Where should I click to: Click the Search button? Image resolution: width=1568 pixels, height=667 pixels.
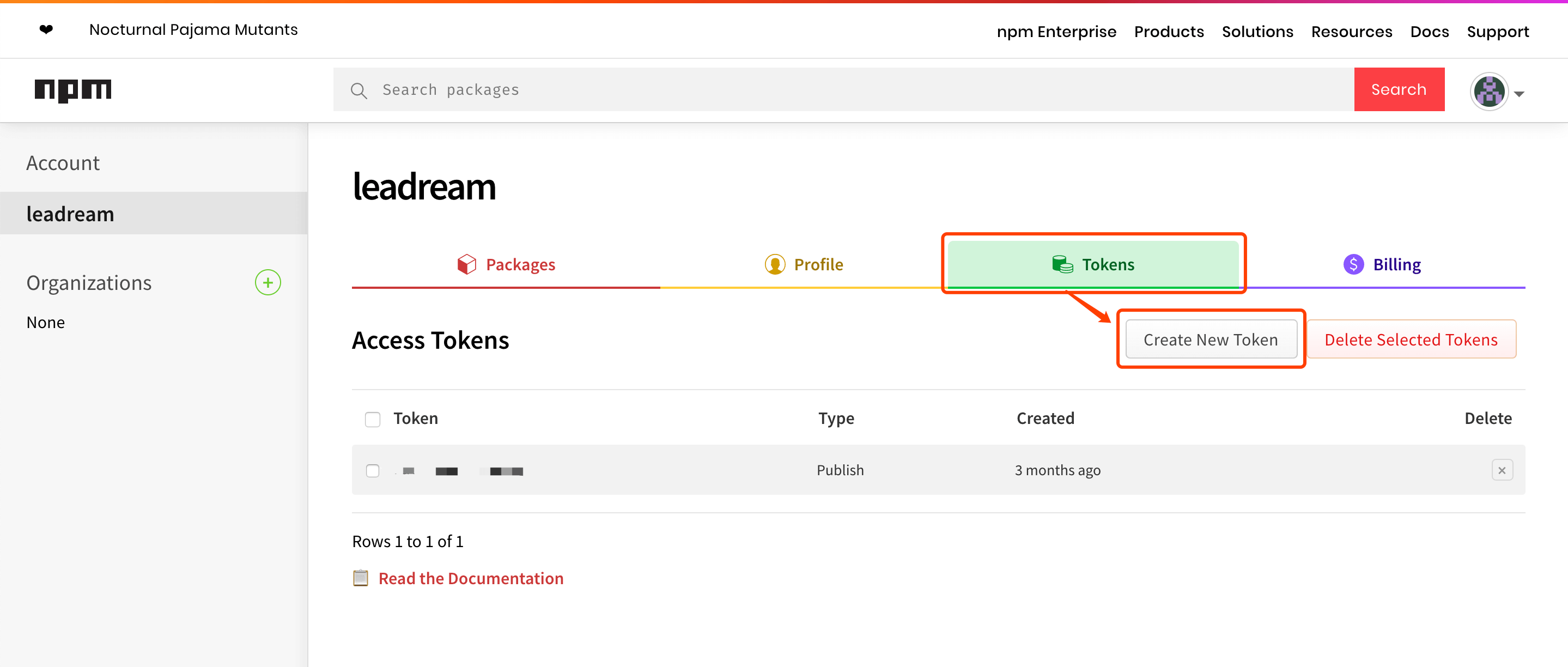pos(1399,89)
